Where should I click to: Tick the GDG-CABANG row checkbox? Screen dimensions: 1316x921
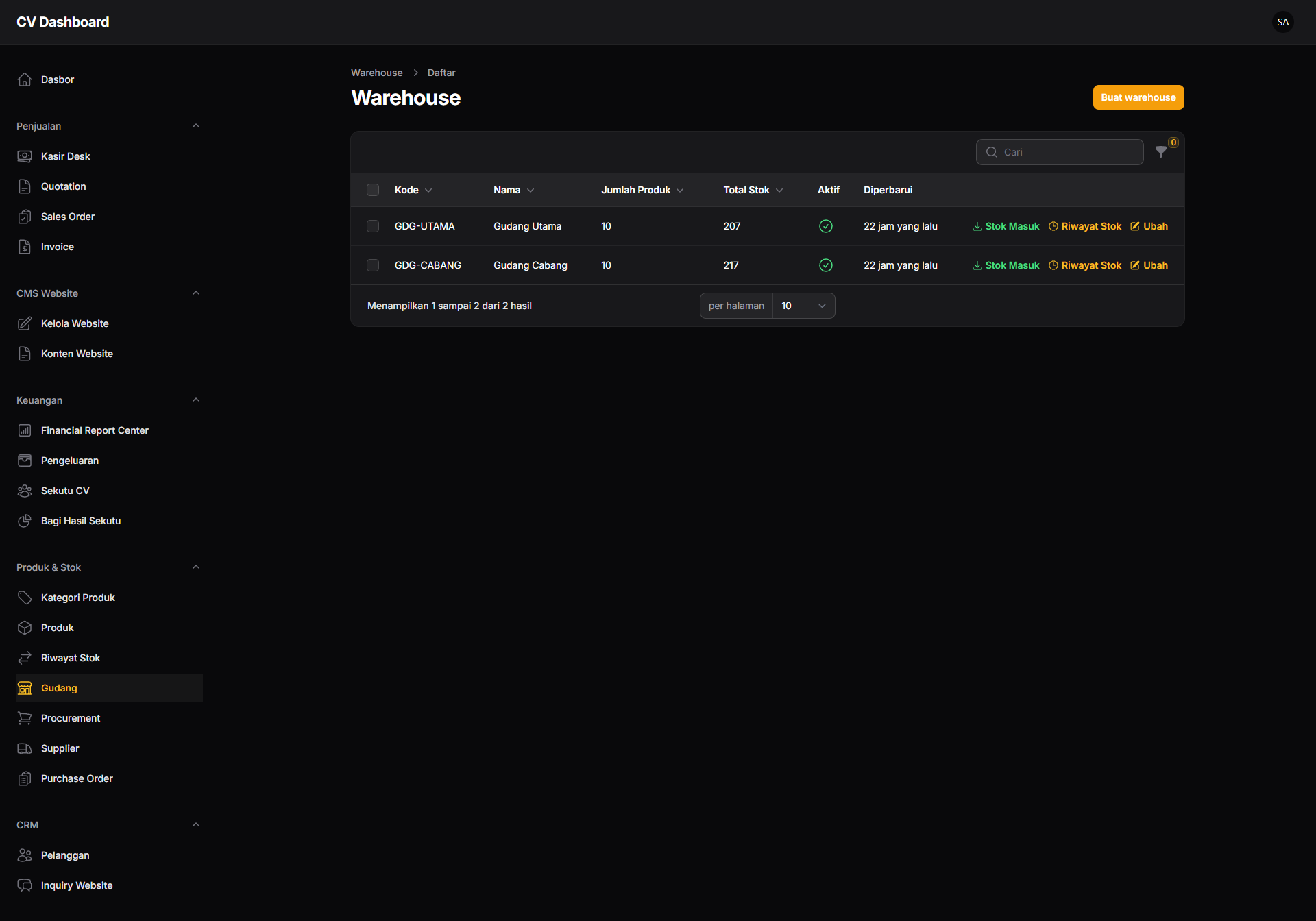point(373,265)
